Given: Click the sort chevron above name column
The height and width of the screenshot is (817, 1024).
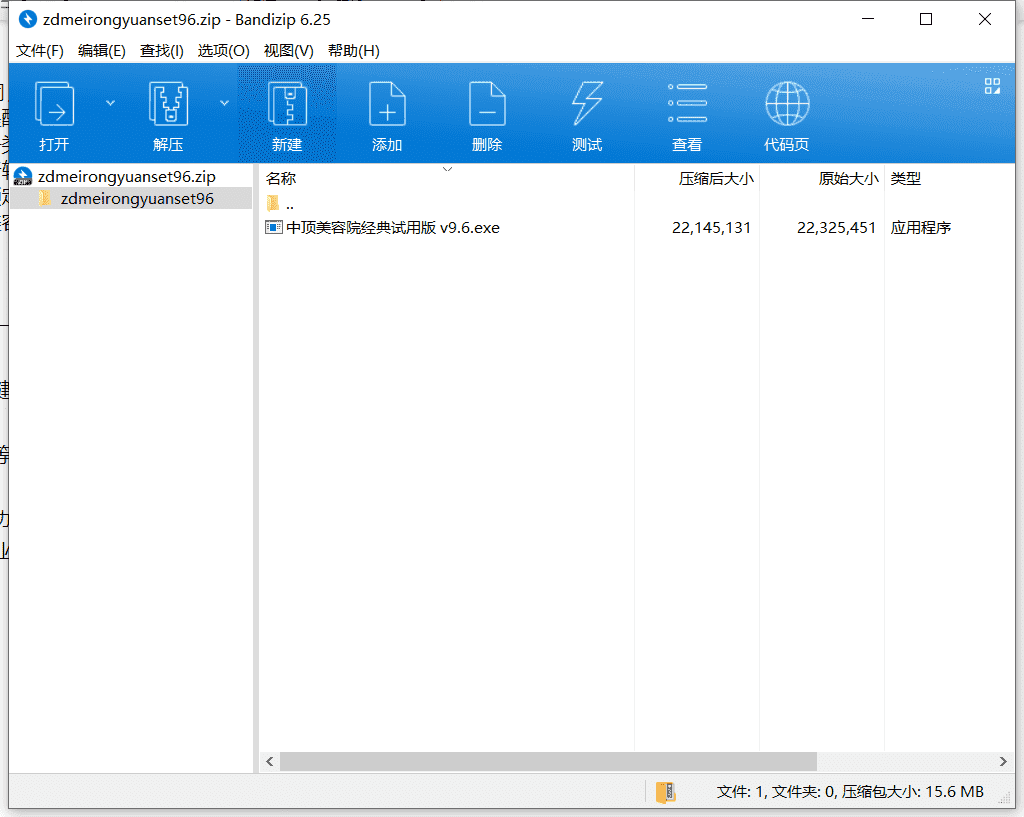Looking at the screenshot, I should [x=447, y=169].
